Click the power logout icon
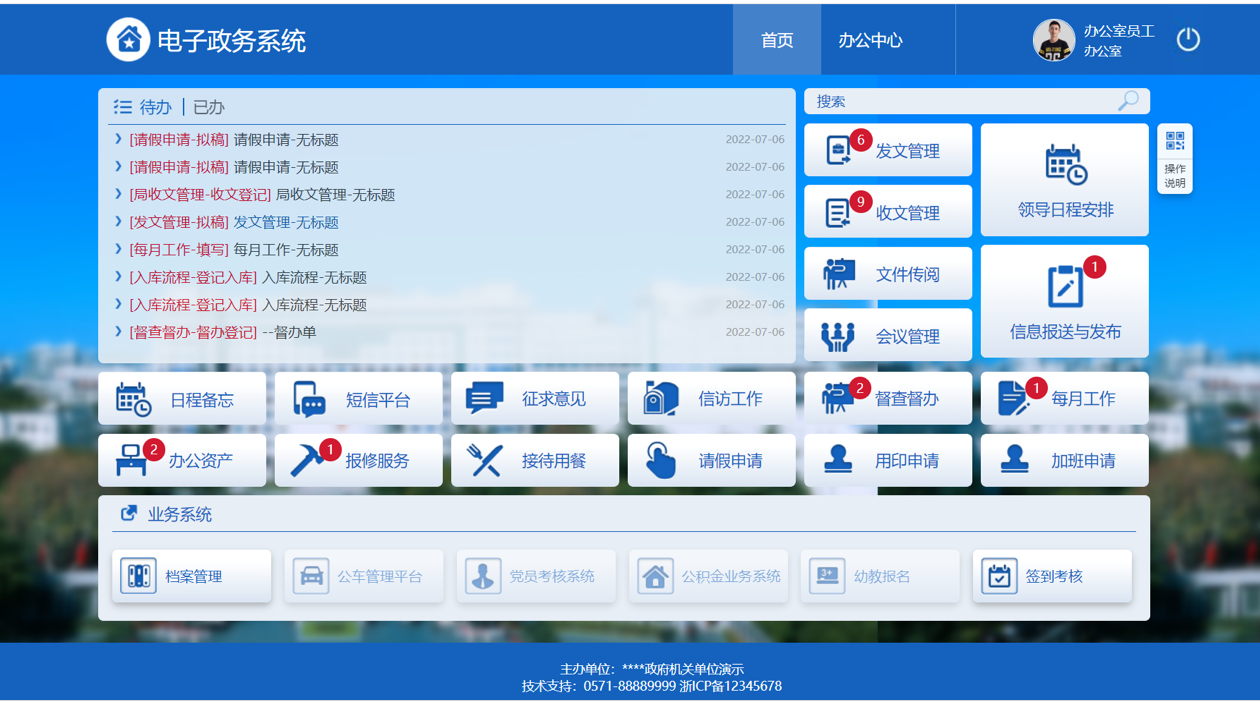Image resolution: width=1260 pixels, height=702 pixels. point(1187,40)
